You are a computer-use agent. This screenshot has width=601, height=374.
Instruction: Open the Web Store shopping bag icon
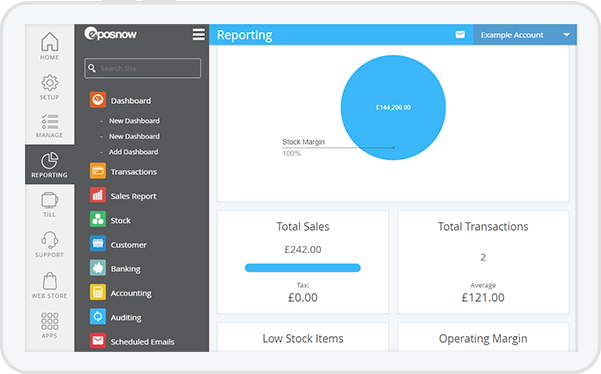click(50, 281)
